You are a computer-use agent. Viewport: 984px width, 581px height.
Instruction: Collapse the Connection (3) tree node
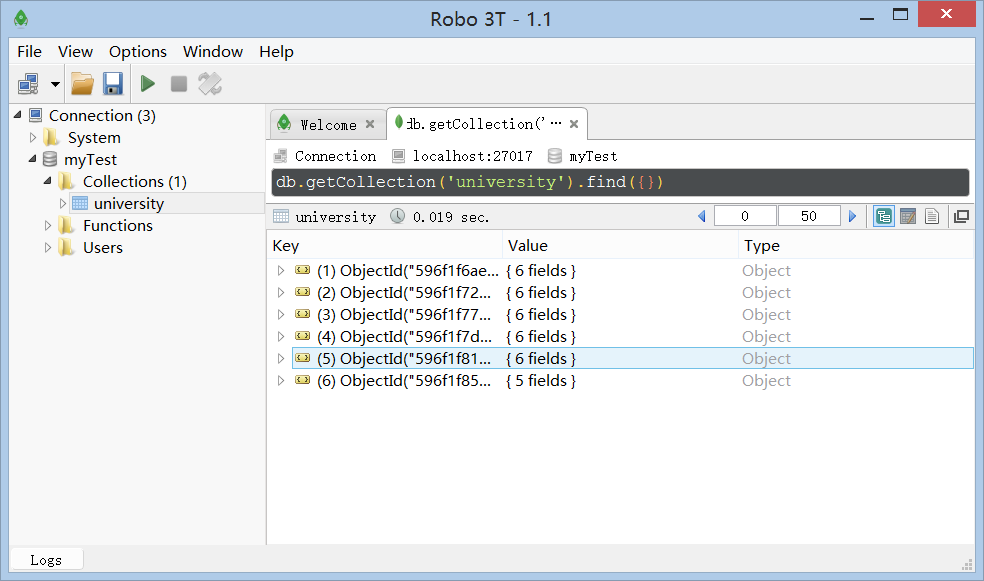click(18, 115)
